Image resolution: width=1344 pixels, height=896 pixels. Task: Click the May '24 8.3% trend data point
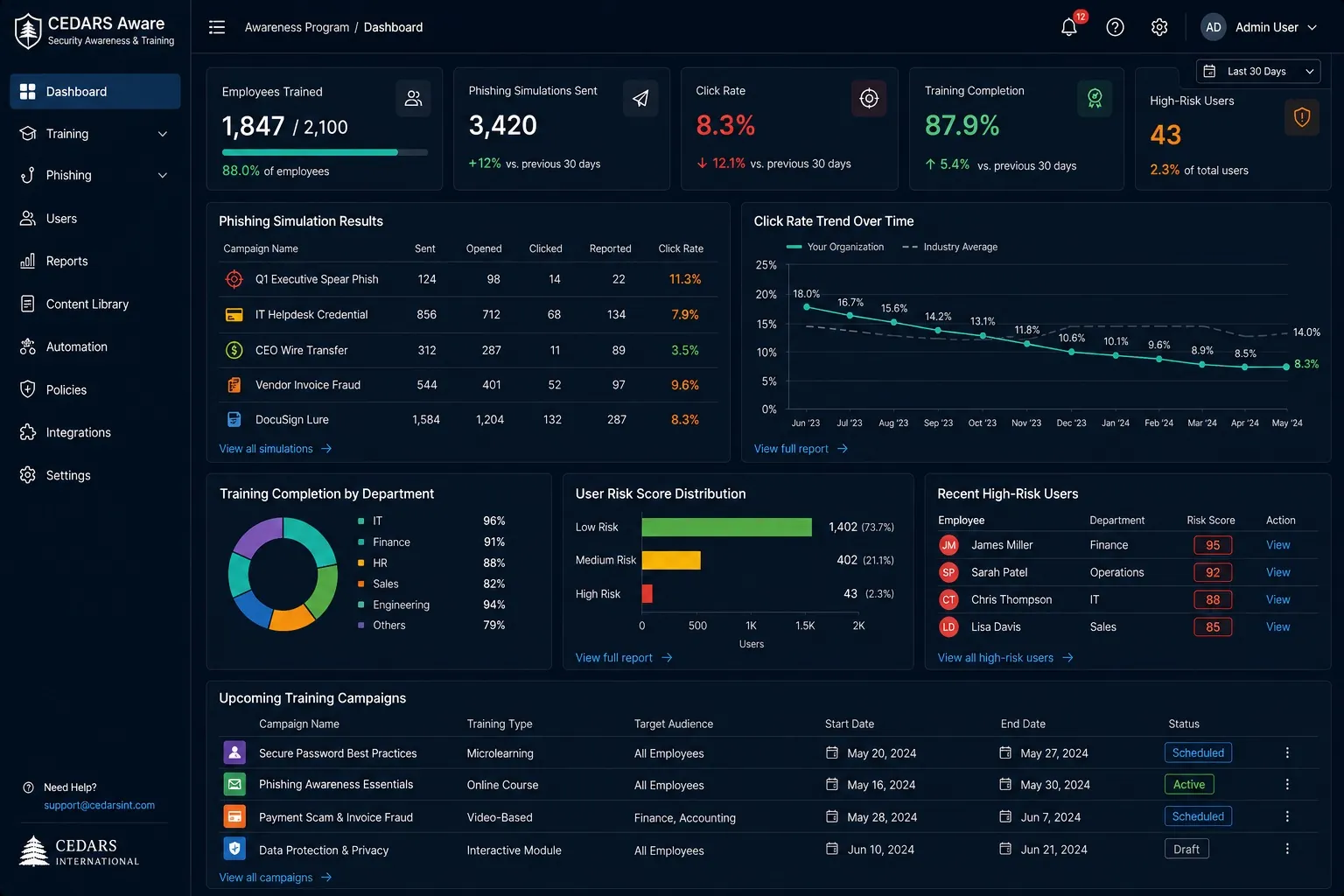[1286, 367]
